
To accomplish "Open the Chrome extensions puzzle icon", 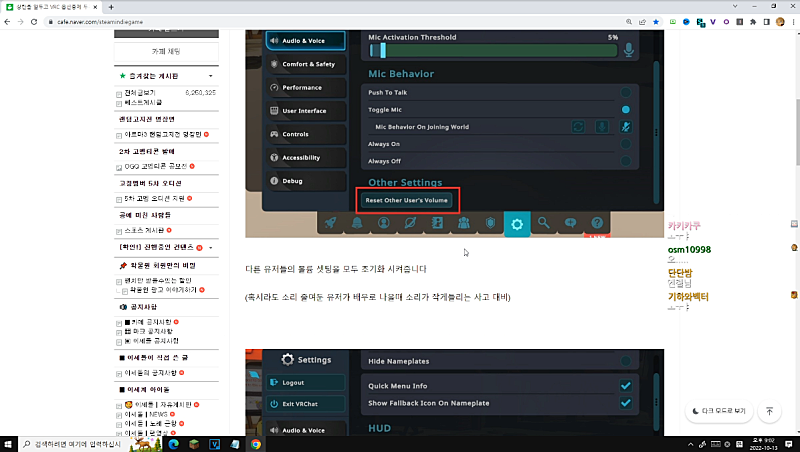I will (x=753, y=22).
